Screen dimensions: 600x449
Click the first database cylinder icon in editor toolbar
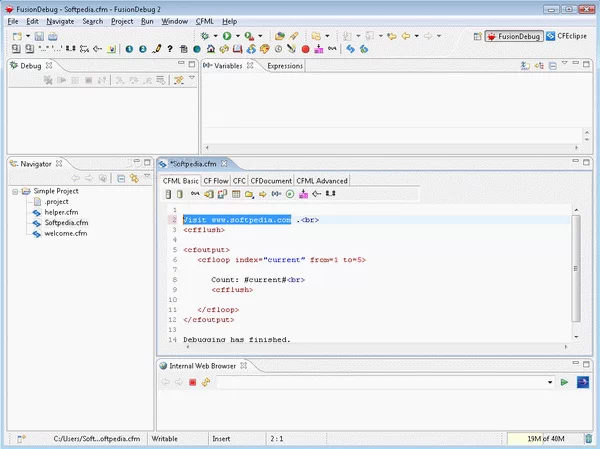click(x=168, y=194)
